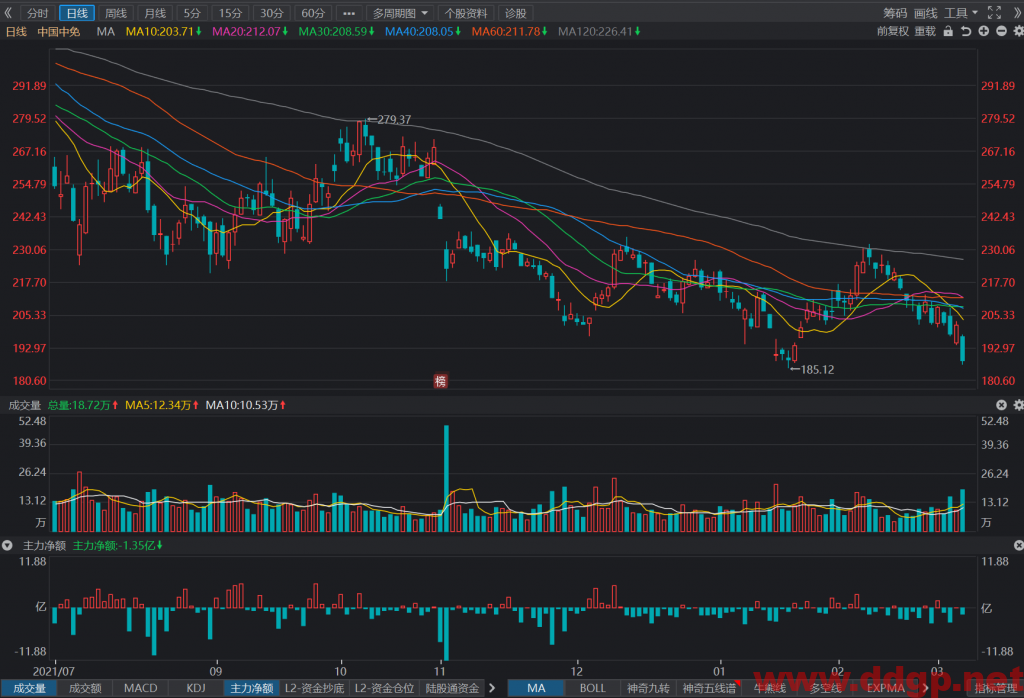Click the undo arrow icon in chart toolbar
The height and width of the screenshot is (698, 1024).
[x=966, y=31]
